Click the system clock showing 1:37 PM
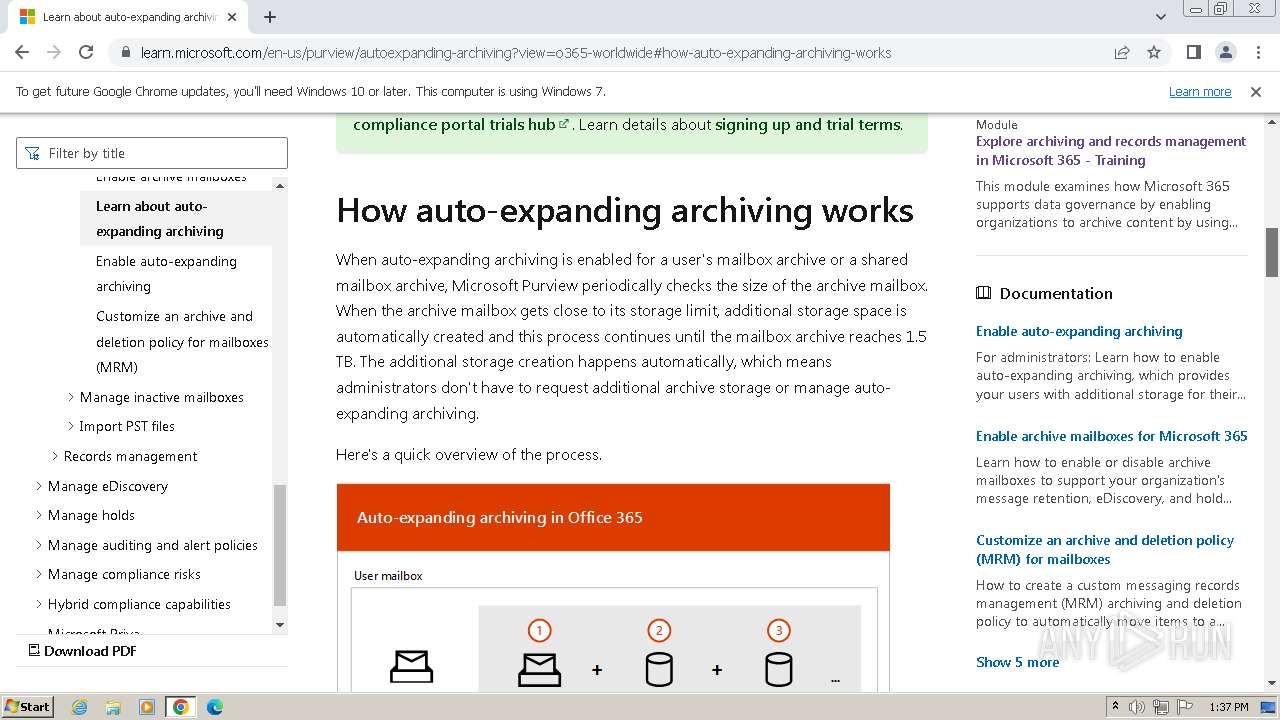The width and height of the screenshot is (1280, 720). coord(1229,707)
